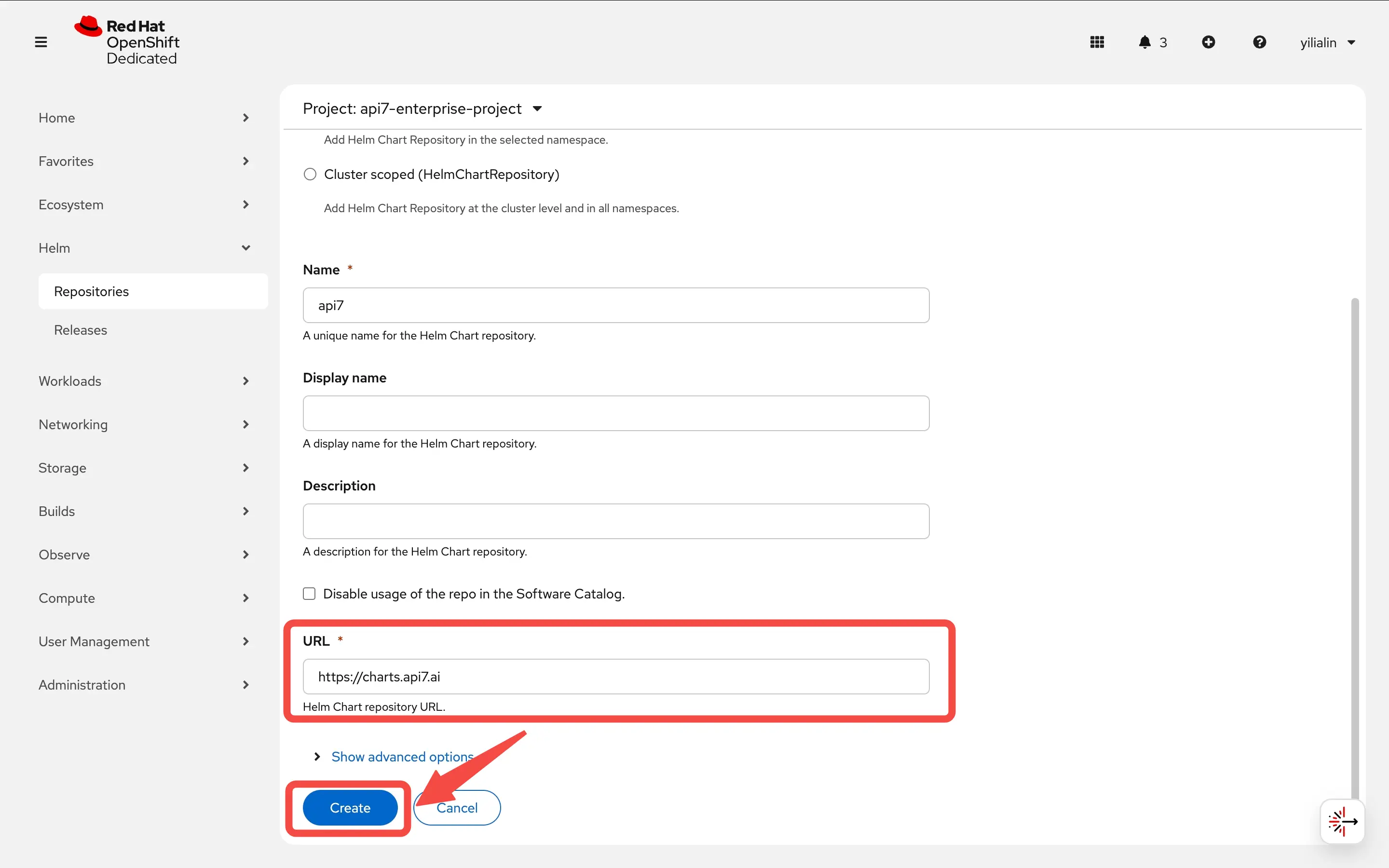View the 3 pending notifications
Image resolution: width=1389 pixels, height=868 pixels.
point(1151,41)
